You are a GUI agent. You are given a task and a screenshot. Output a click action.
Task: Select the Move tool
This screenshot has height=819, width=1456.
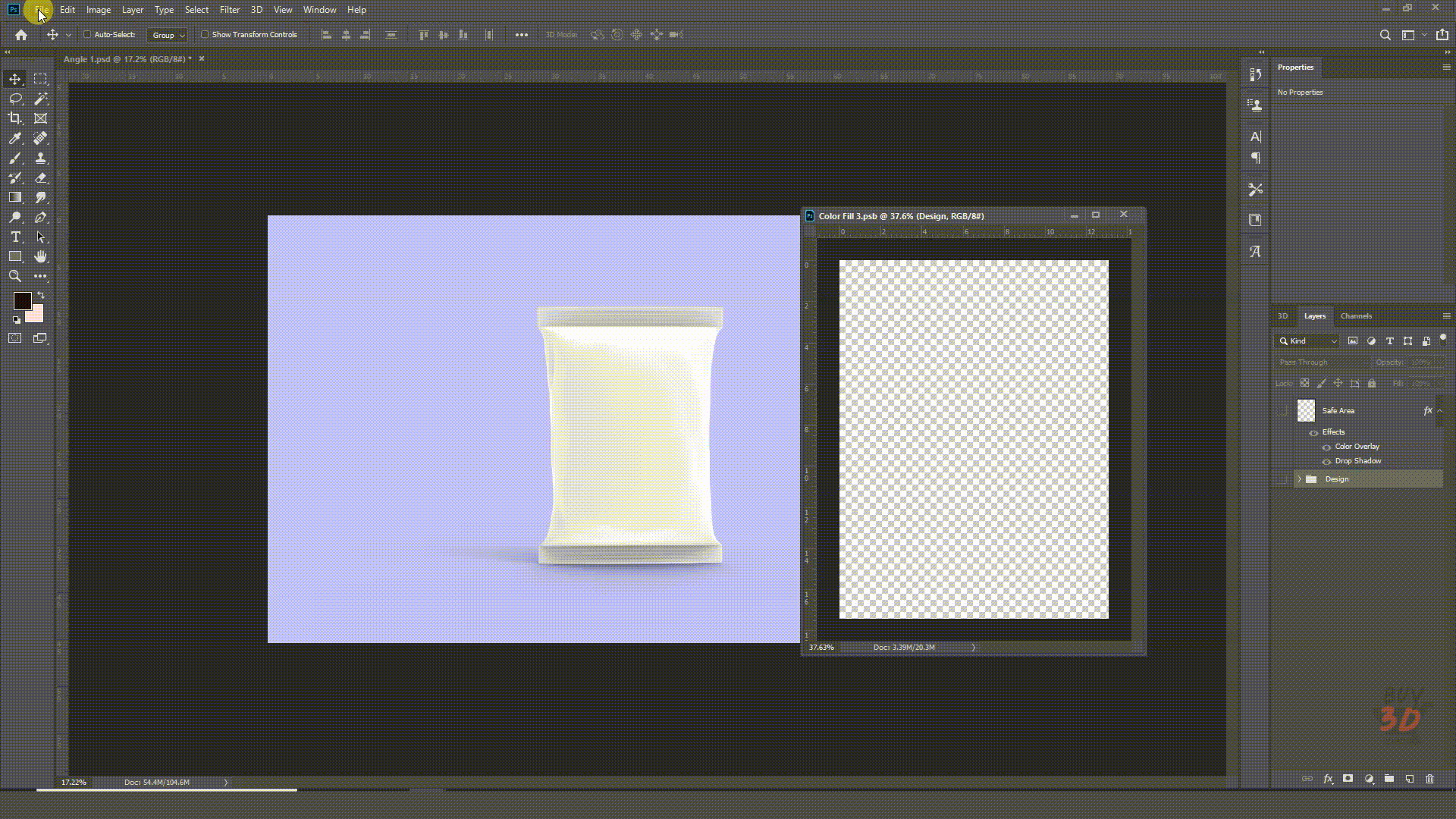pos(14,79)
